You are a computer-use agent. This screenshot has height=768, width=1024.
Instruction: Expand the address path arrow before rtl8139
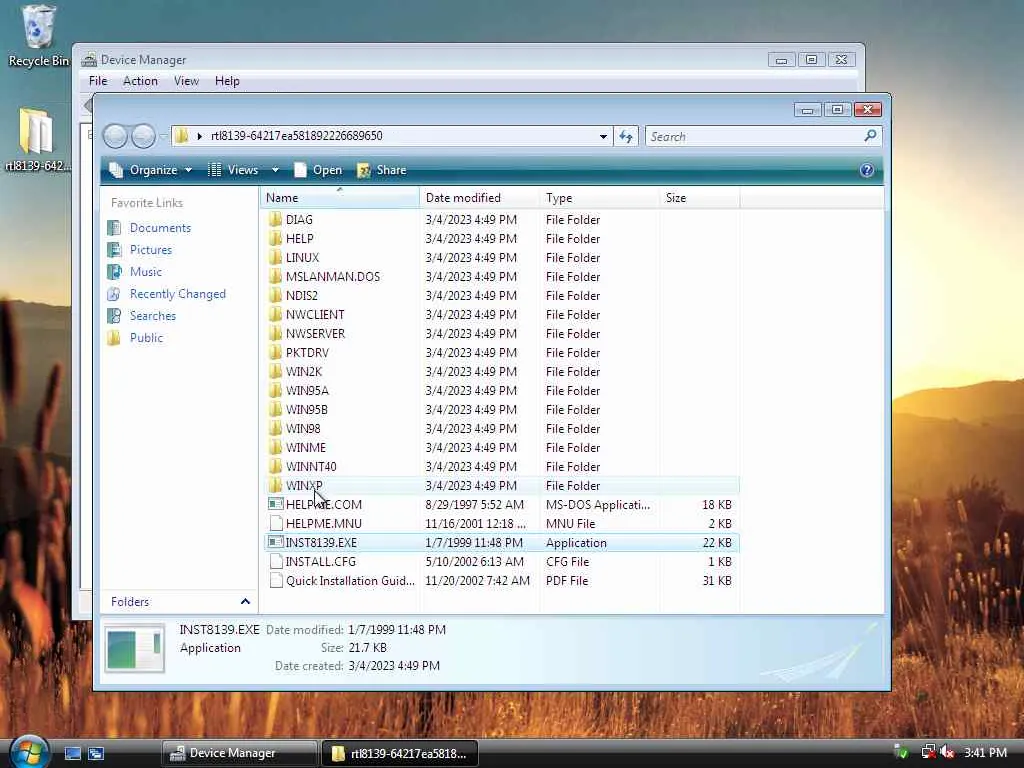[x=199, y=136]
